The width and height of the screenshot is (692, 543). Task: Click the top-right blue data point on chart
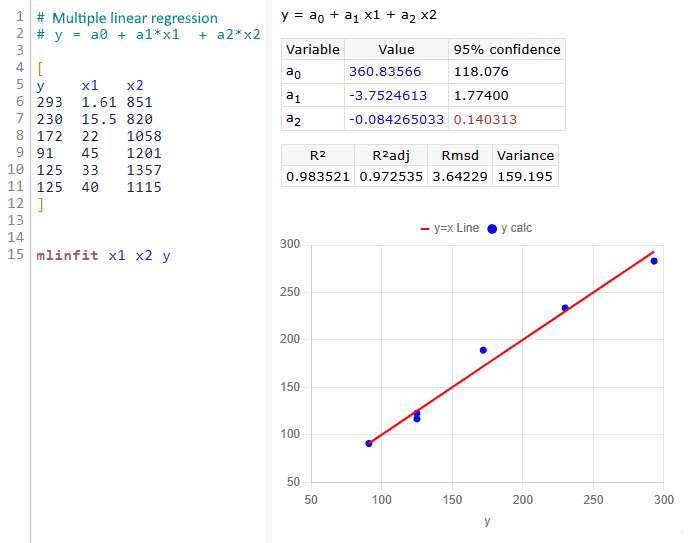pos(654,261)
